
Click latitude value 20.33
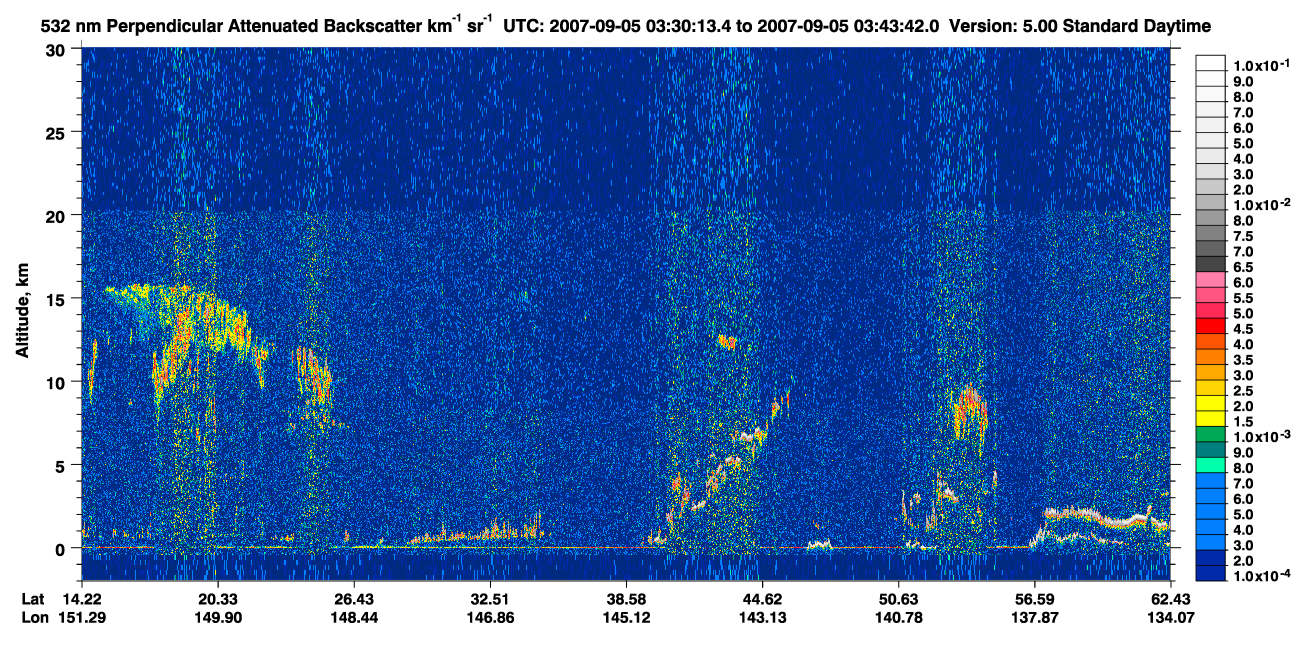click(217, 598)
